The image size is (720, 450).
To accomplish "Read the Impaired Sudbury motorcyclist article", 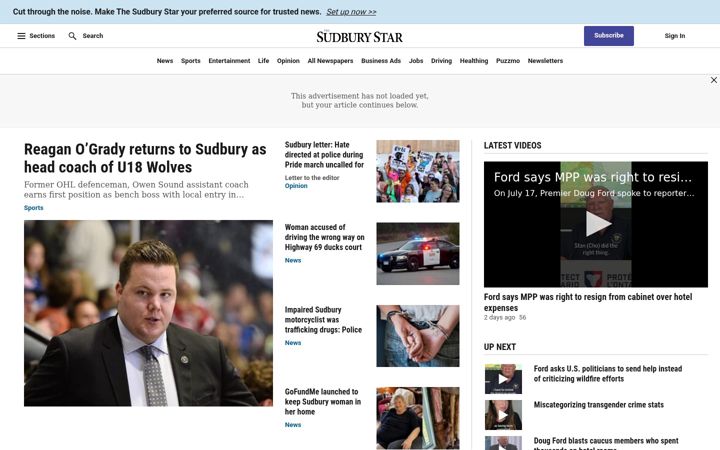I will click(x=323, y=320).
